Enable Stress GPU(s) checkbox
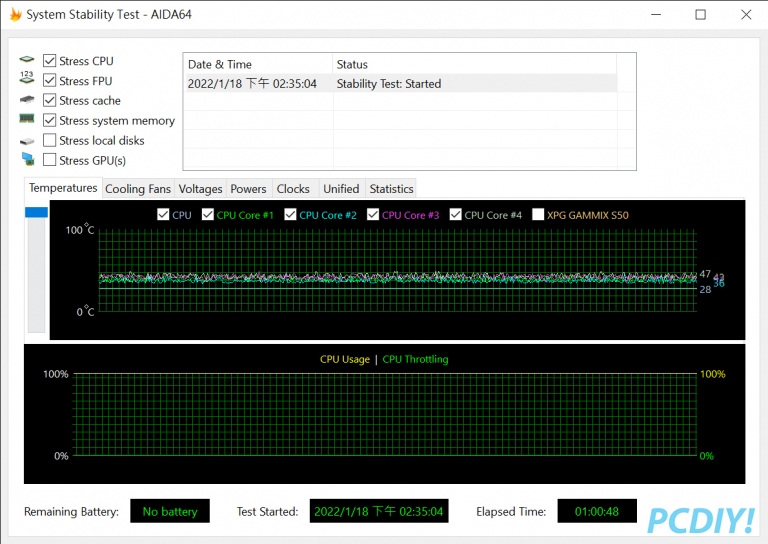Viewport: 768px width, 544px height. (49, 160)
